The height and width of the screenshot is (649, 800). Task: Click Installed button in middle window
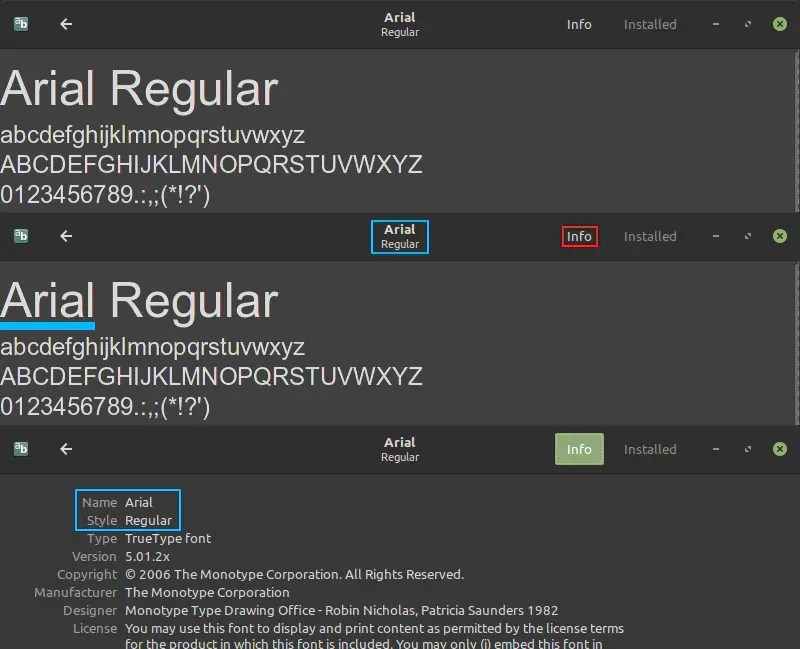coord(650,236)
